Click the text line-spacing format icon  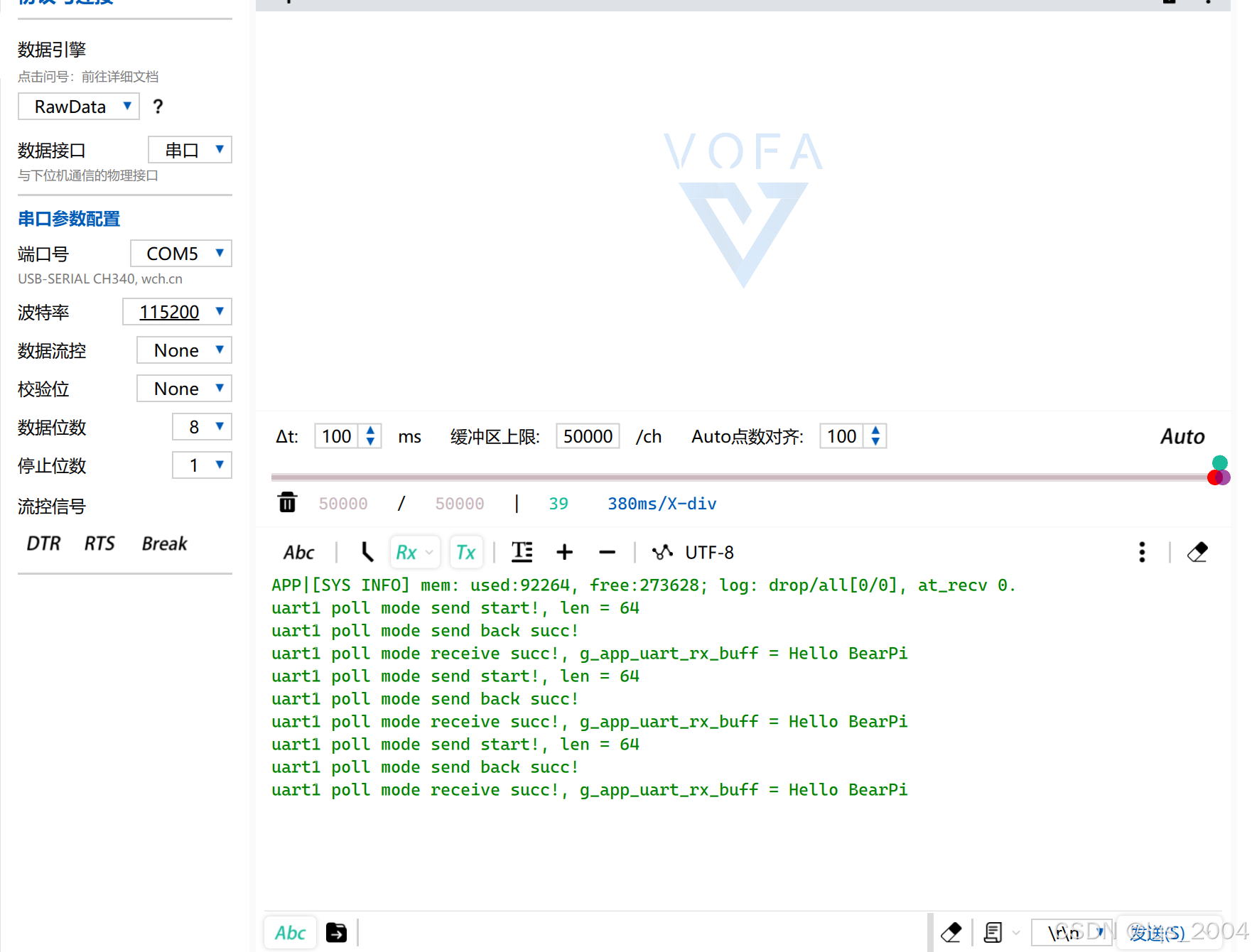[x=522, y=552]
